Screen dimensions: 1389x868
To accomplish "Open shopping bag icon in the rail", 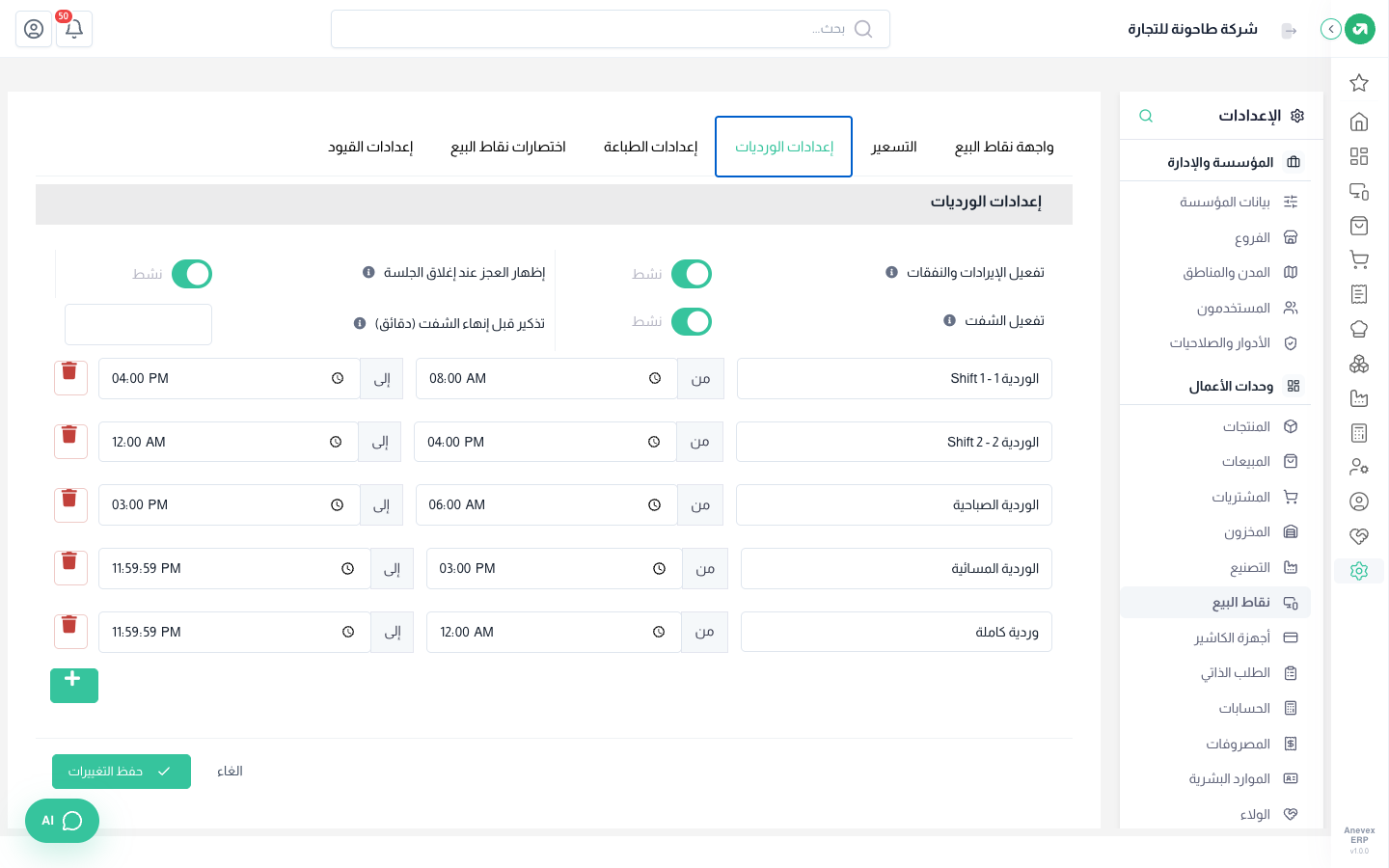I will (1359, 226).
